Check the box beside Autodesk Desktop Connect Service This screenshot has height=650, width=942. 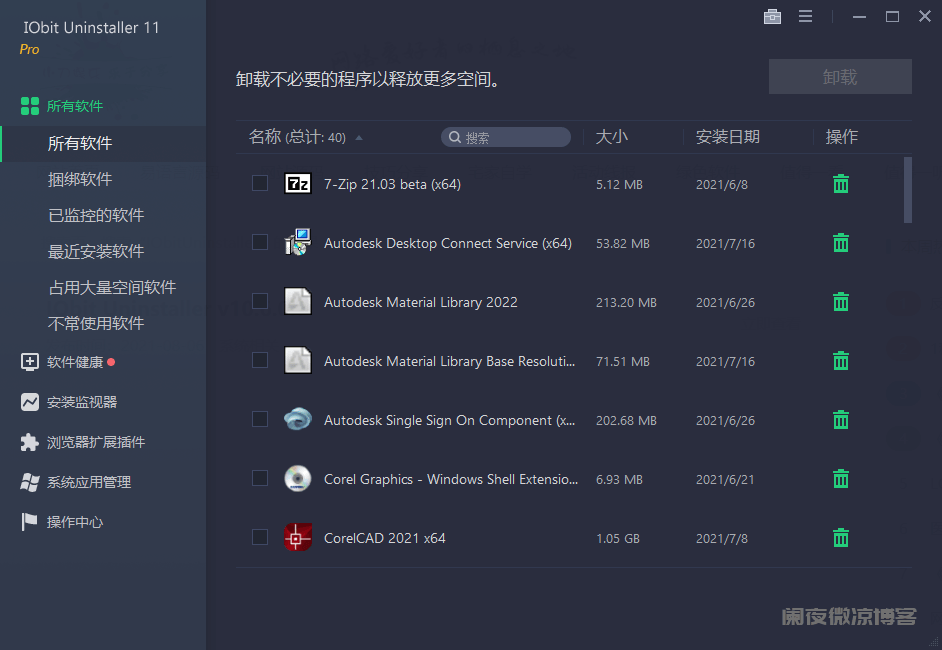260,242
